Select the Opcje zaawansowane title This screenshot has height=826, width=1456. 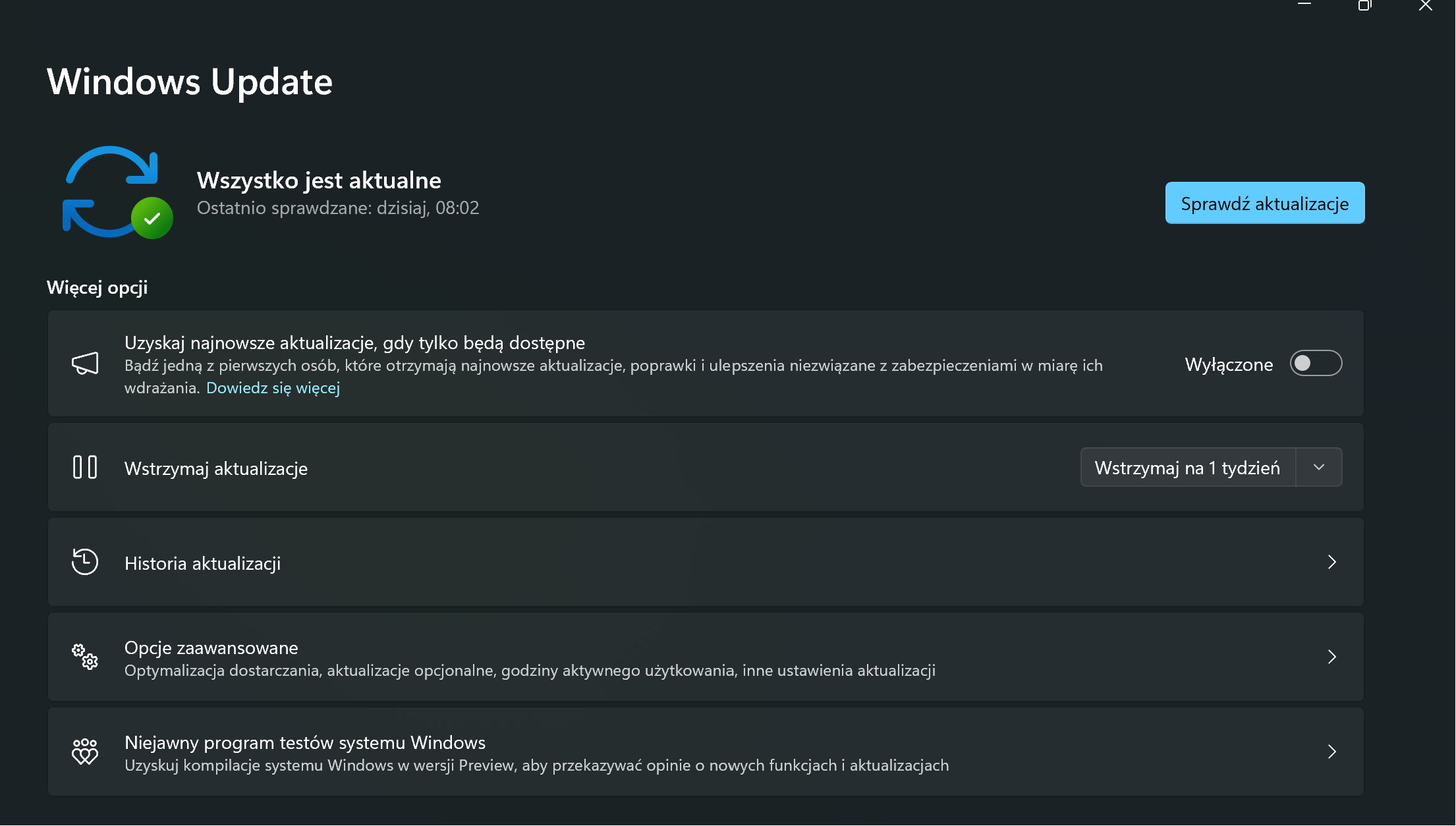[x=211, y=648]
